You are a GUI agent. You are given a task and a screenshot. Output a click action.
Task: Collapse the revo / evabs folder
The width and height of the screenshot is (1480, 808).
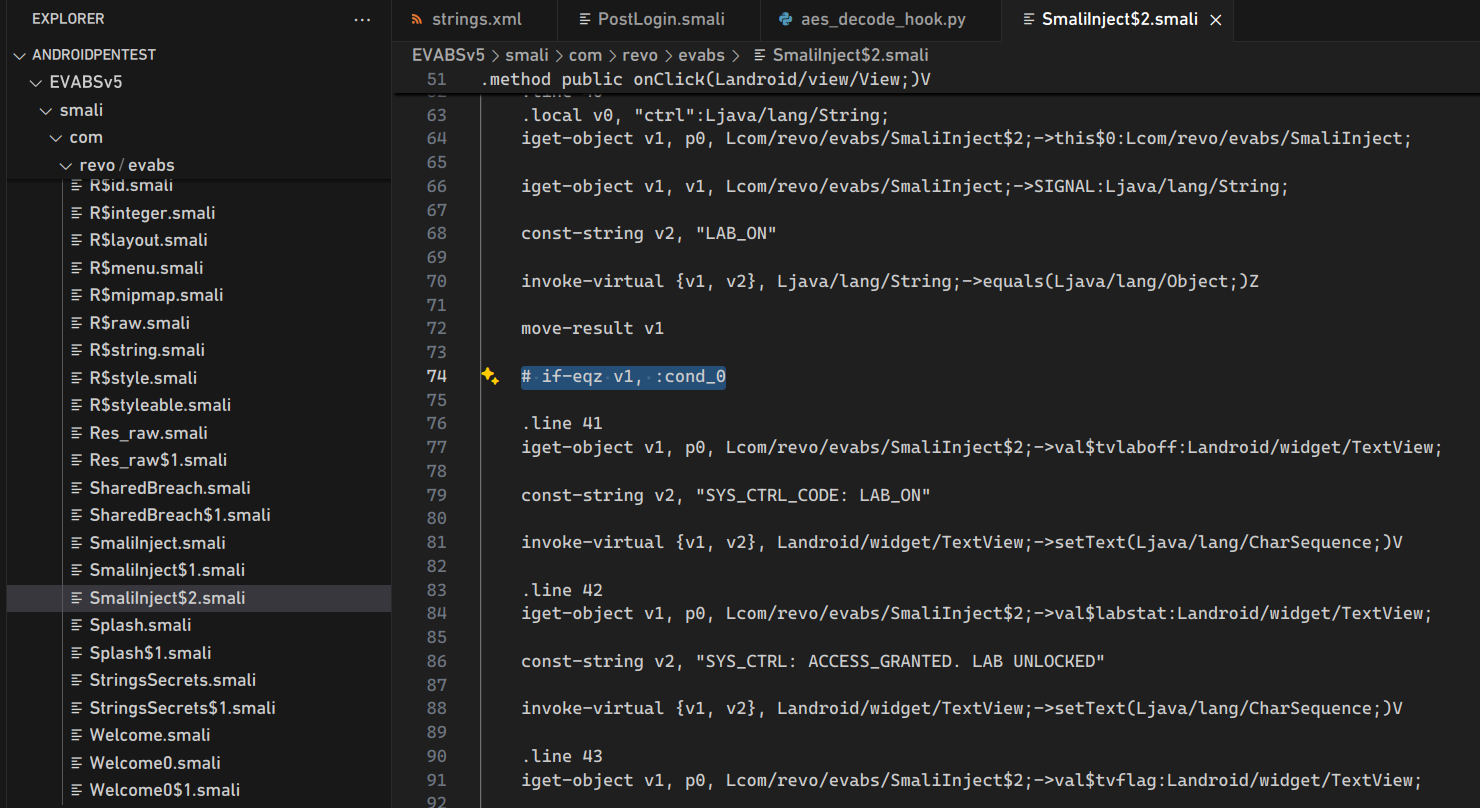click(66, 165)
